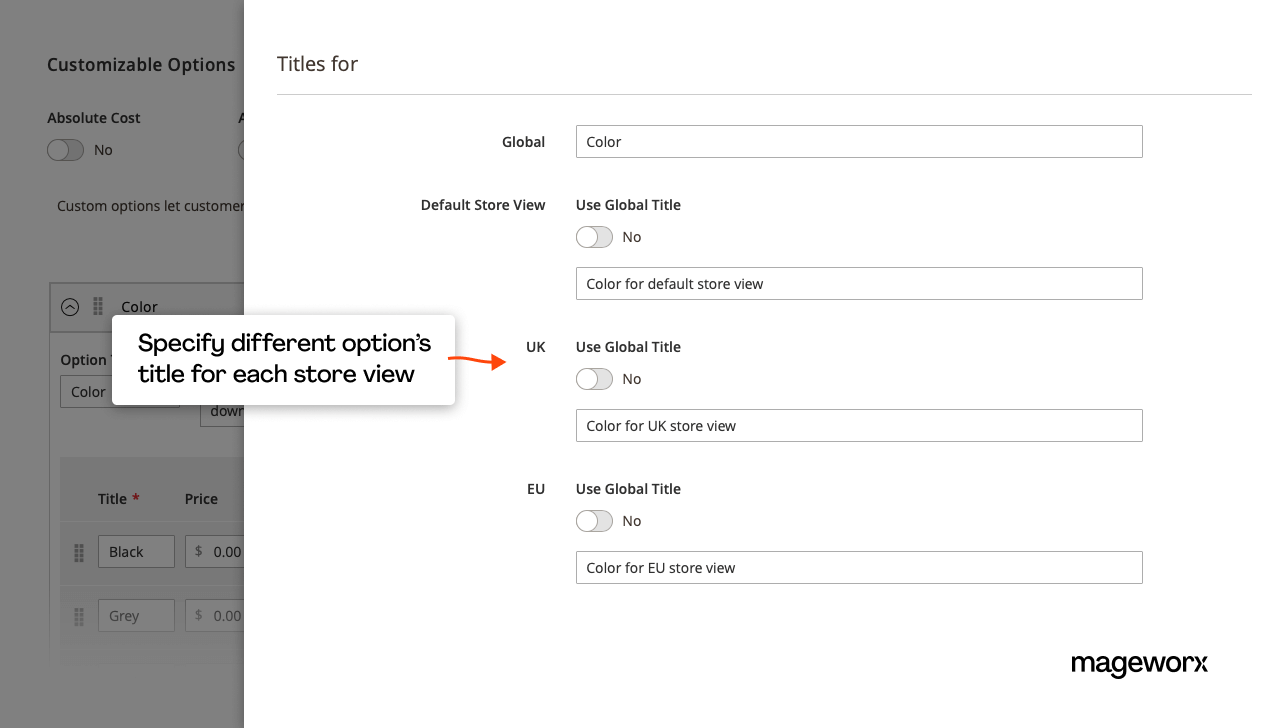Select the Global title field containing Color
The image size is (1288, 728).
click(x=858, y=141)
